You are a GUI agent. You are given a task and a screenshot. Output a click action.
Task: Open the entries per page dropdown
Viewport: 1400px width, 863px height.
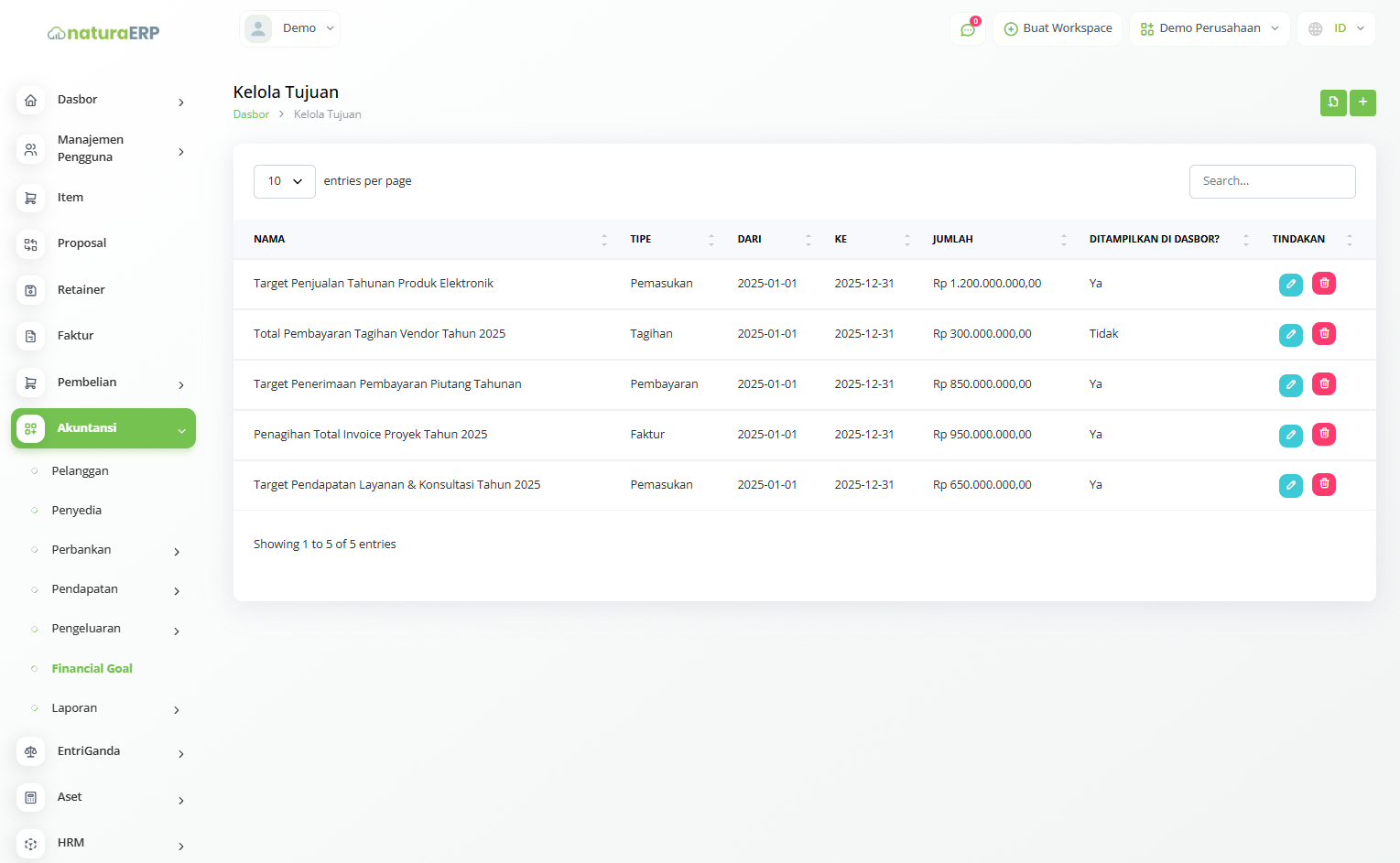[x=285, y=181]
